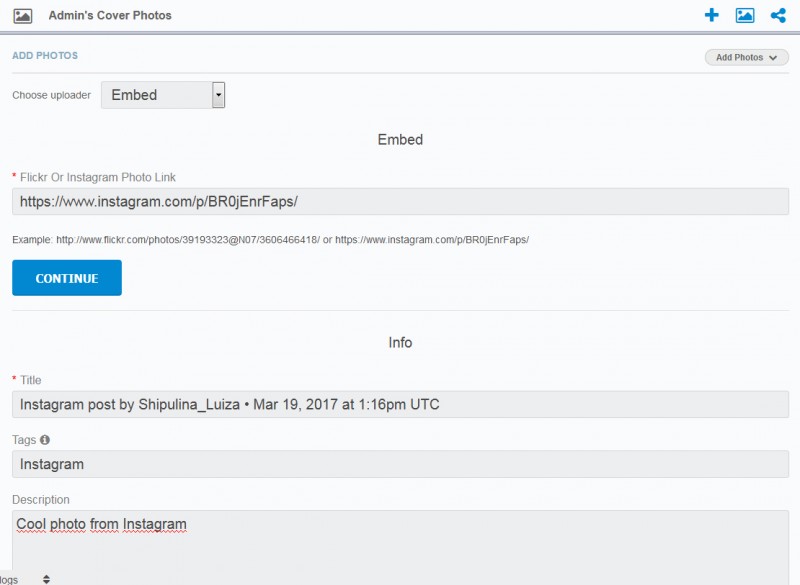Click the ADD PHOTOS heading
Screen dimensions: 800x585
[45, 56]
